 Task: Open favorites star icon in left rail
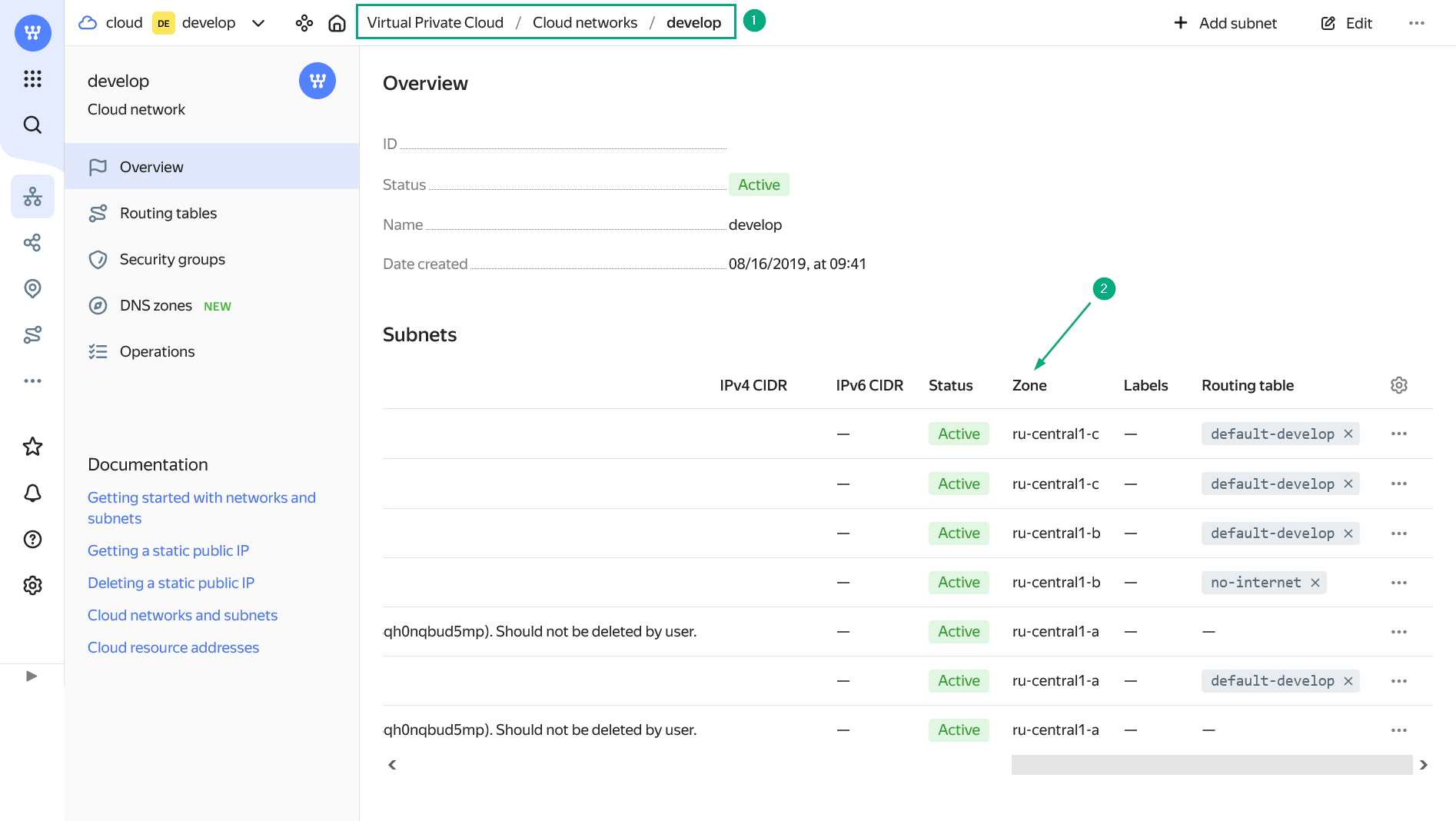[x=32, y=447]
